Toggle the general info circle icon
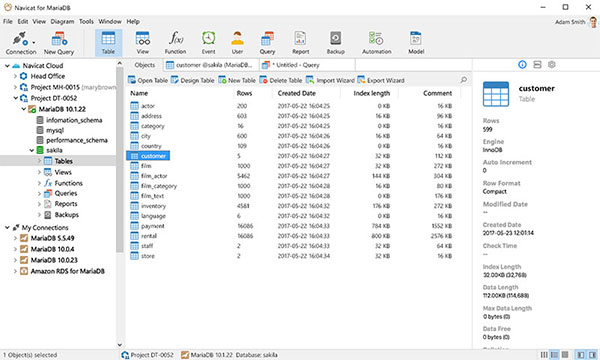600x360 pixels. 522,65
